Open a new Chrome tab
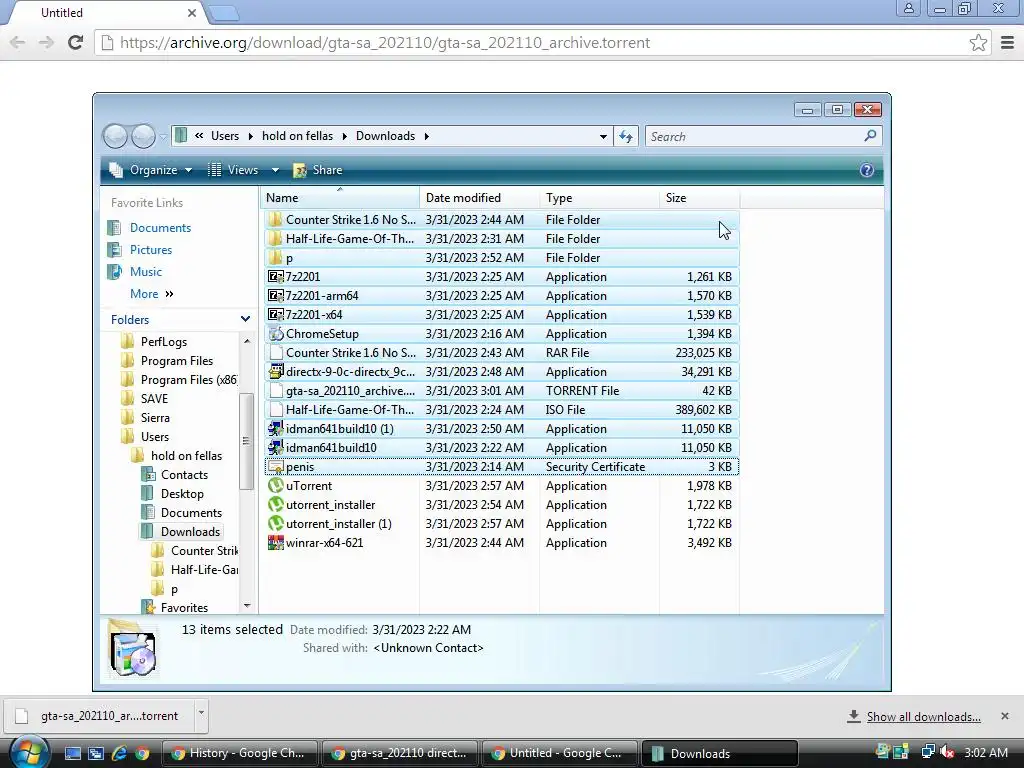 point(223,13)
